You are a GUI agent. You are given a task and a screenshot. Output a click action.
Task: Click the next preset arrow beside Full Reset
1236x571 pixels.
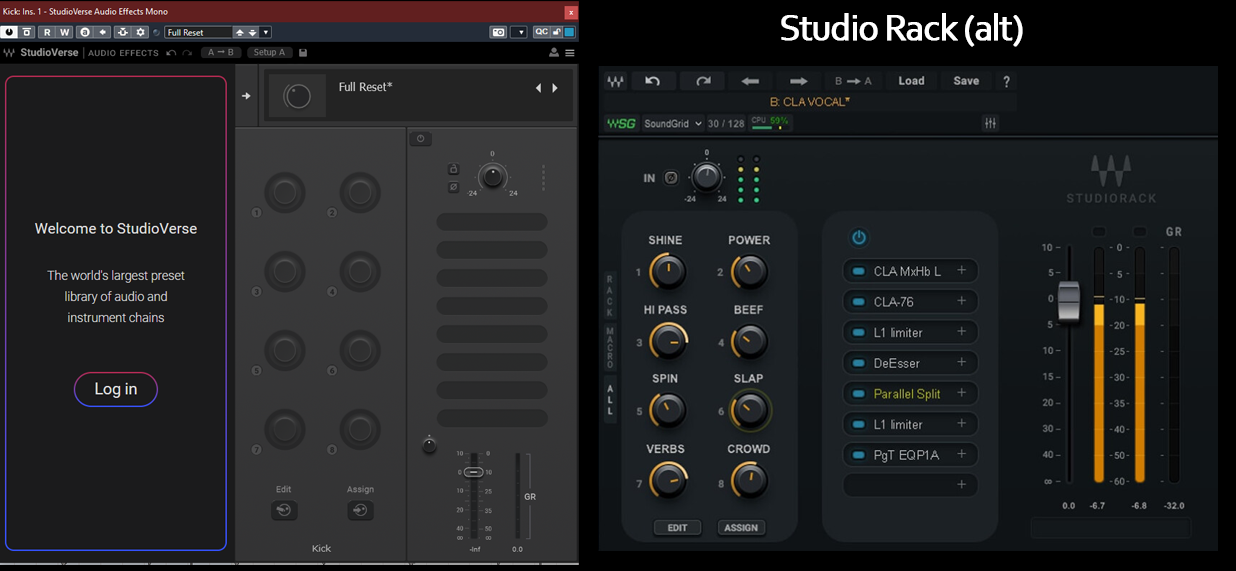(555, 88)
